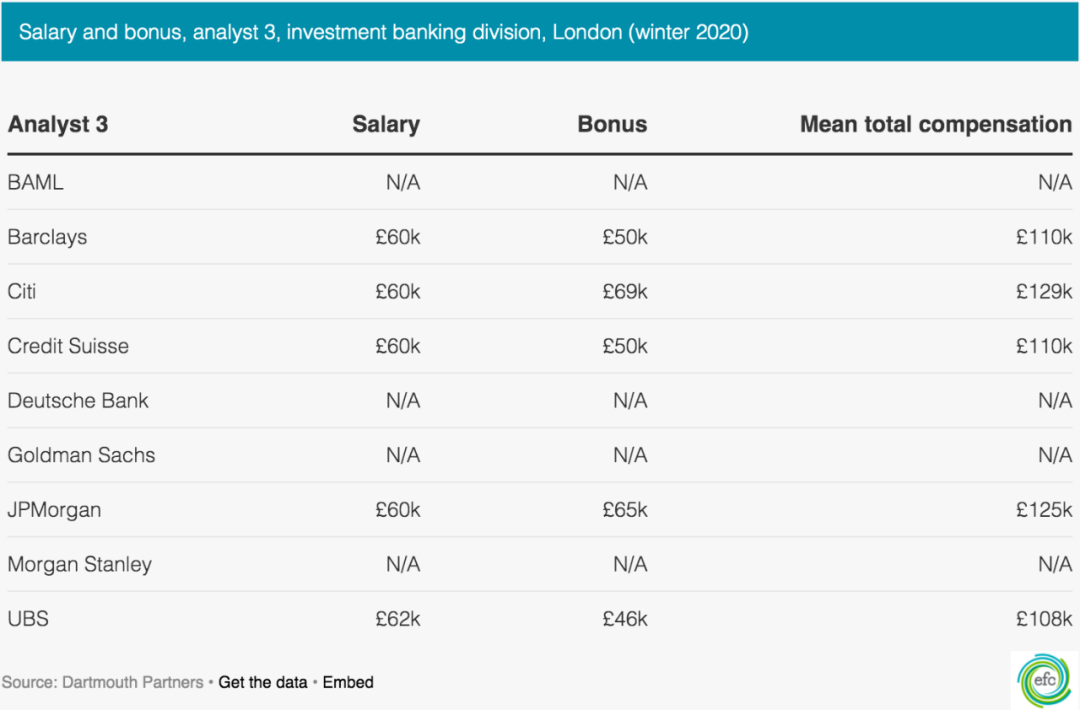Click the BAML row label
The width and height of the screenshot is (1080, 710).
click(35, 183)
